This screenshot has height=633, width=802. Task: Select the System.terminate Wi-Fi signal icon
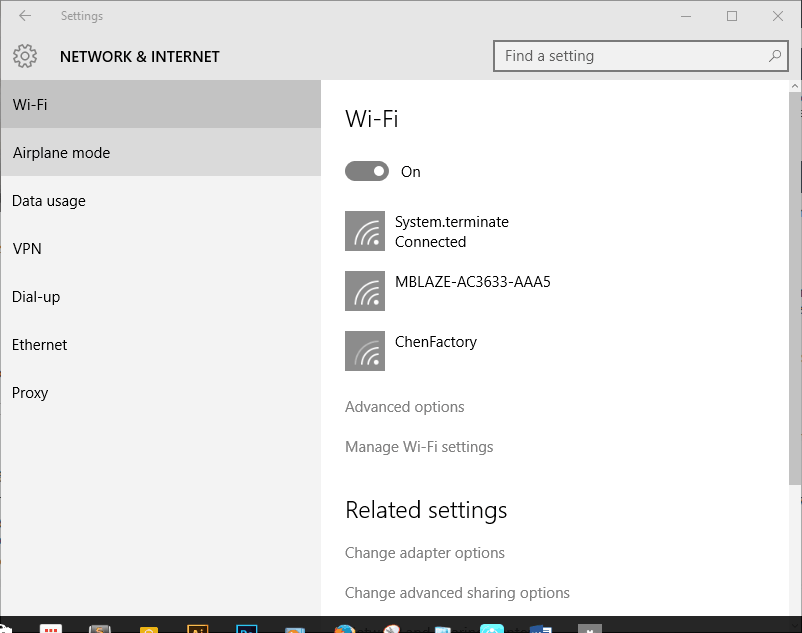tap(365, 231)
